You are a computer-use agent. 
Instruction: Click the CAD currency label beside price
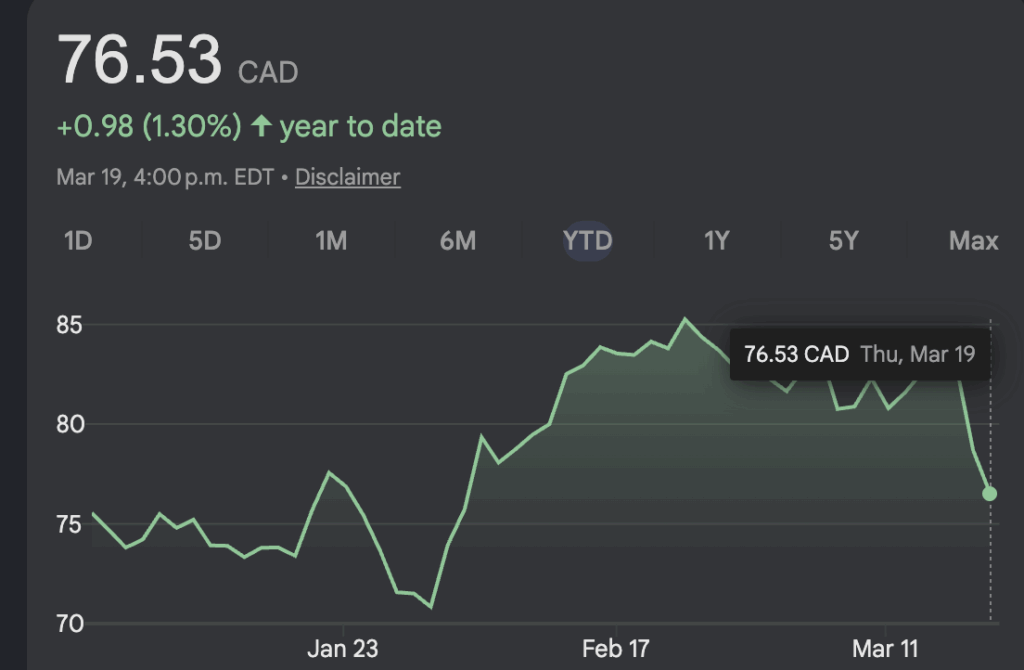268,73
